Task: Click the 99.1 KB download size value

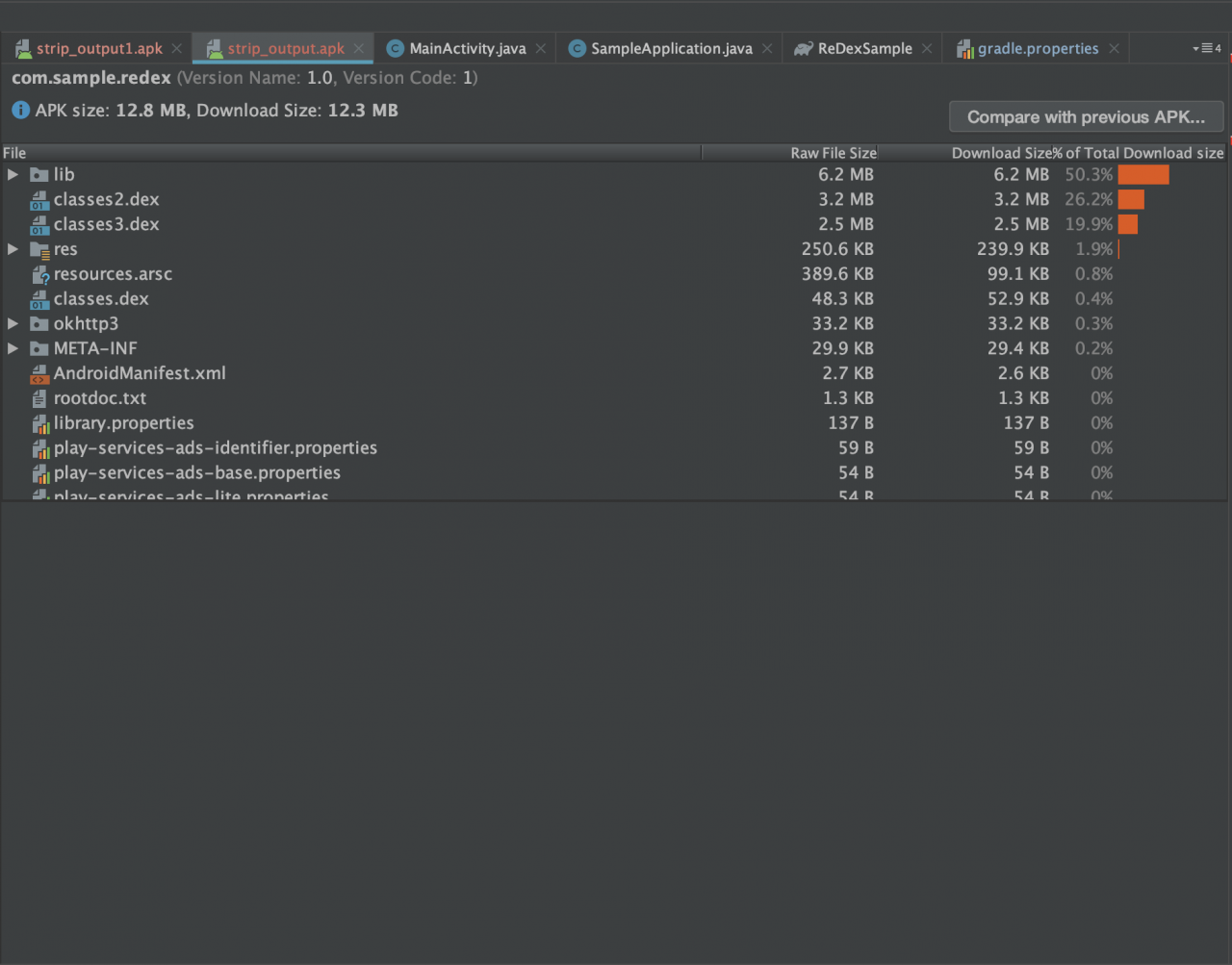Action: tap(1018, 274)
